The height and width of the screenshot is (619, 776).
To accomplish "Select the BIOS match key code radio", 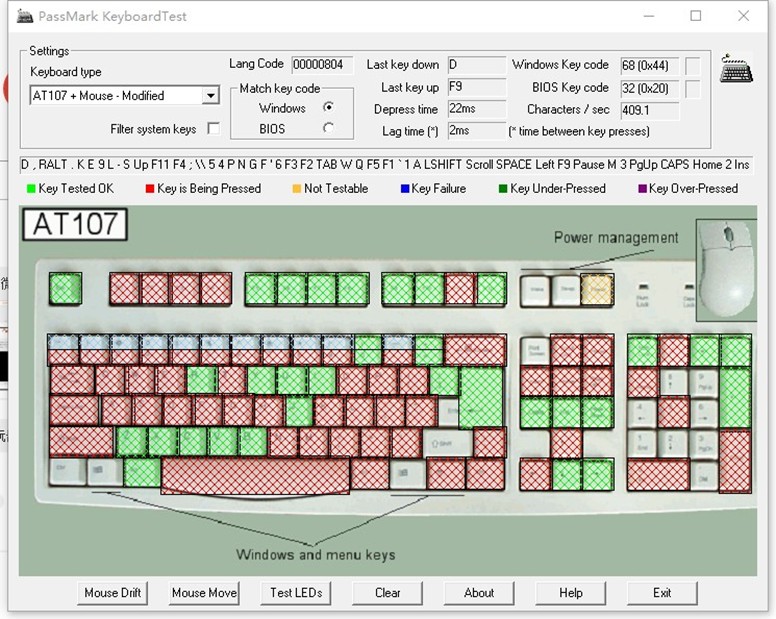I will coord(328,128).
